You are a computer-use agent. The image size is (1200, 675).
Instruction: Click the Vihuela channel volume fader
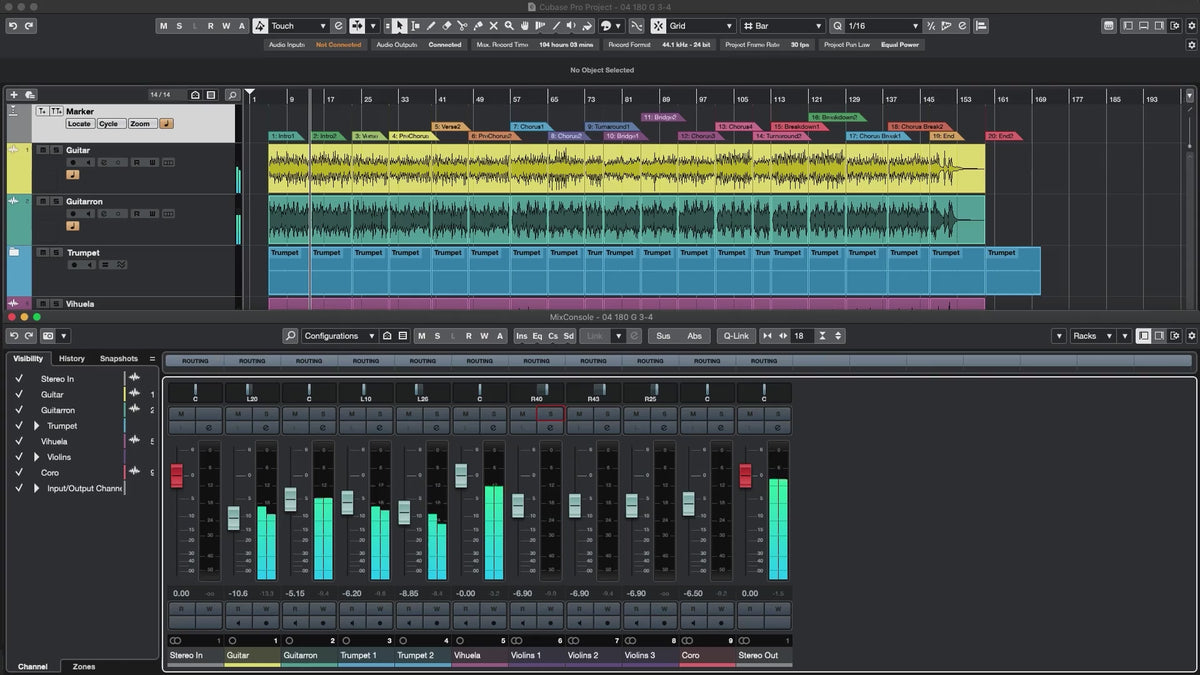[x=461, y=476]
